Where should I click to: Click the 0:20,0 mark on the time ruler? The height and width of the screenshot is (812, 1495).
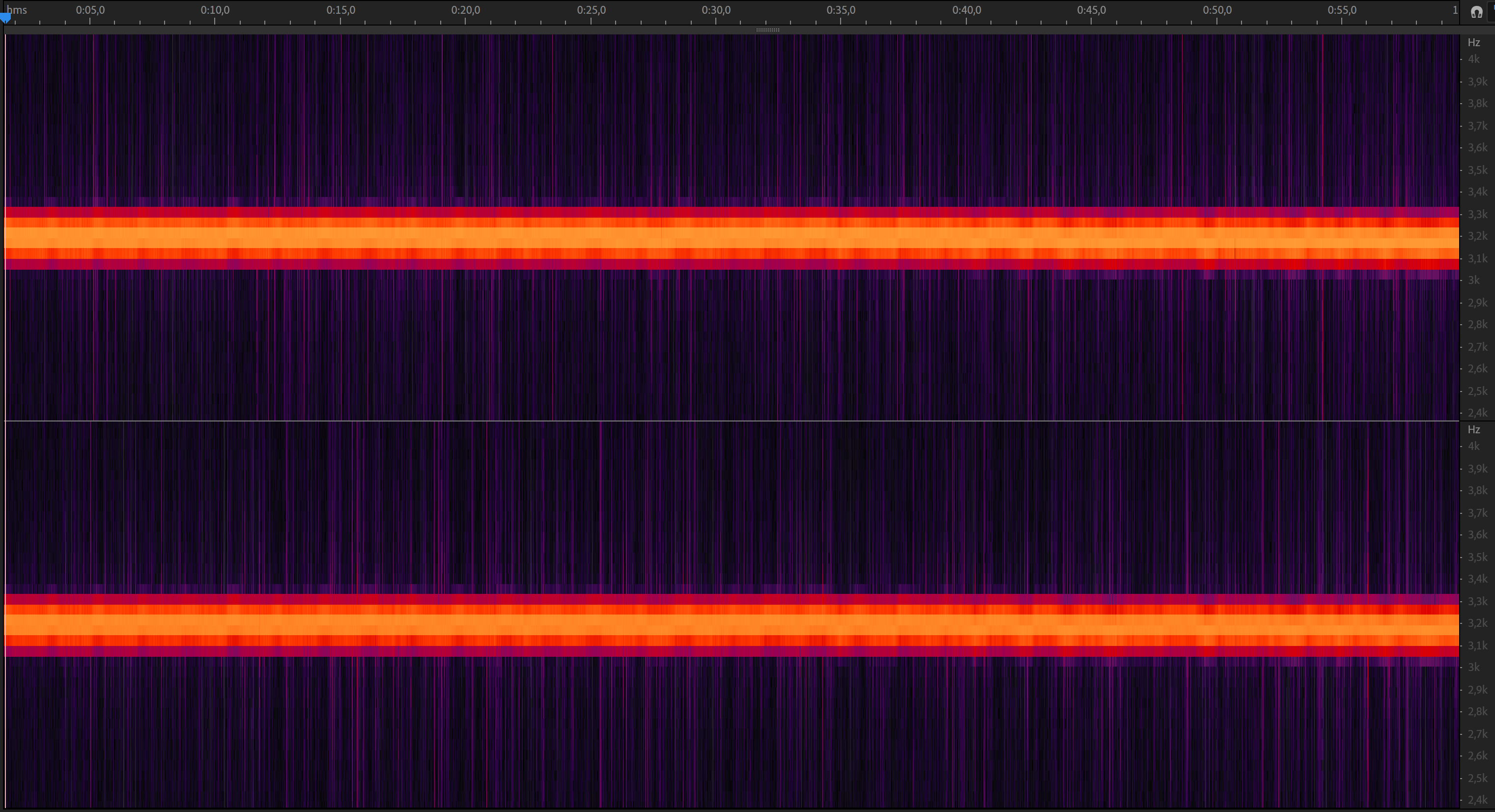click(465, 10)
